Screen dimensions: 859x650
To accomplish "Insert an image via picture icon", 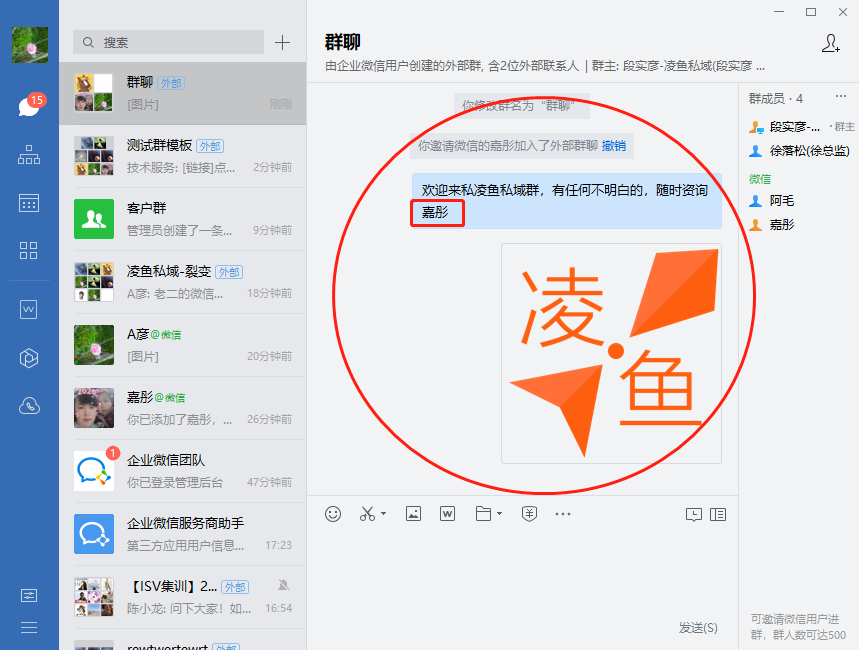I will [x=413, y=514].
